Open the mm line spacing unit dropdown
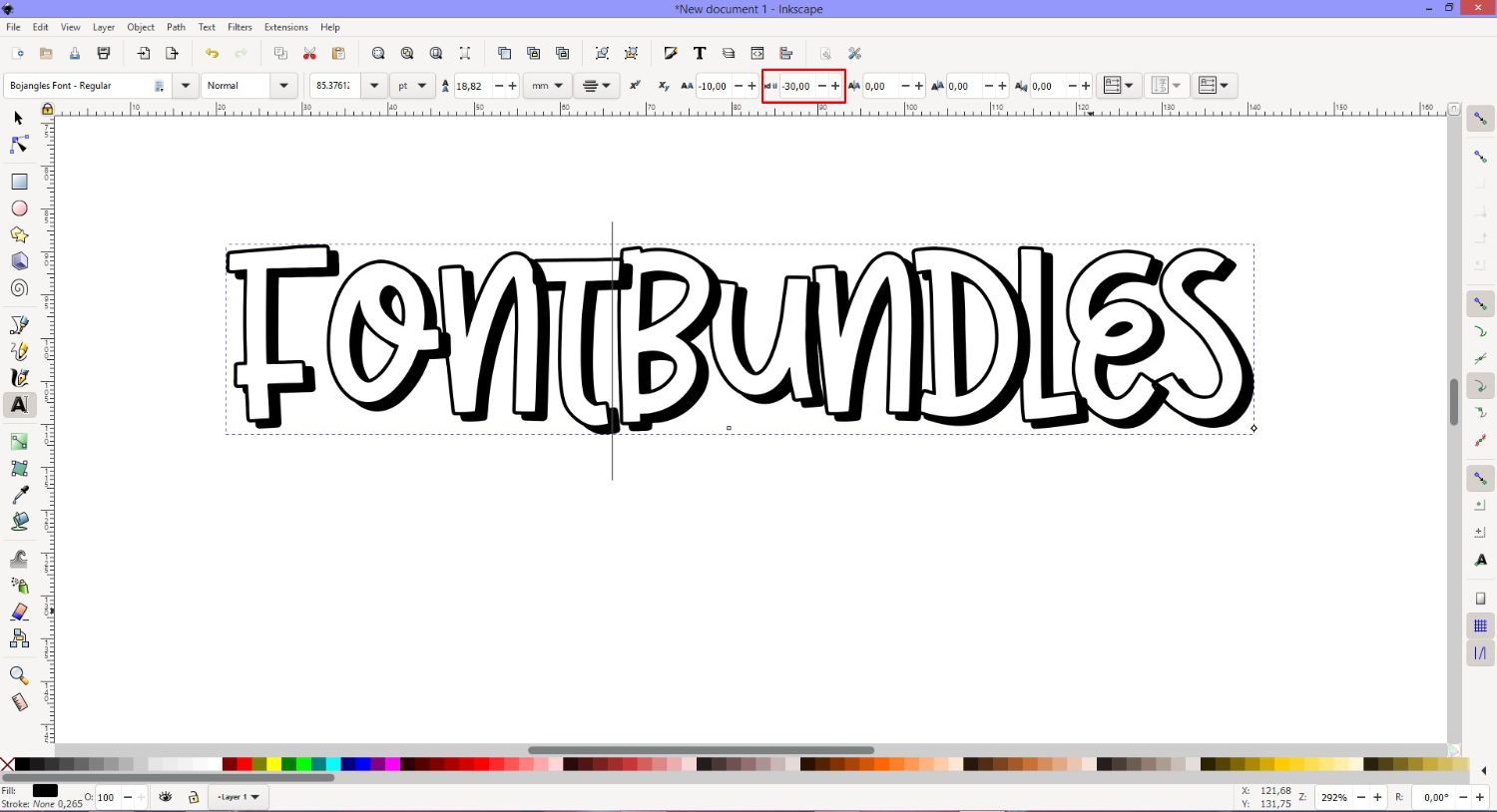 click(548, 86)
